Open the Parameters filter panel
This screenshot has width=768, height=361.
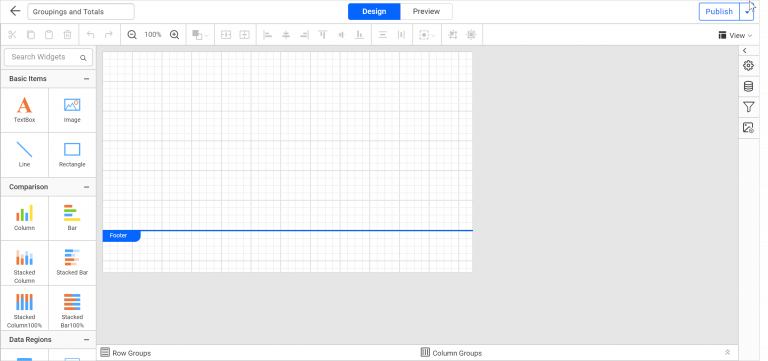748,107
